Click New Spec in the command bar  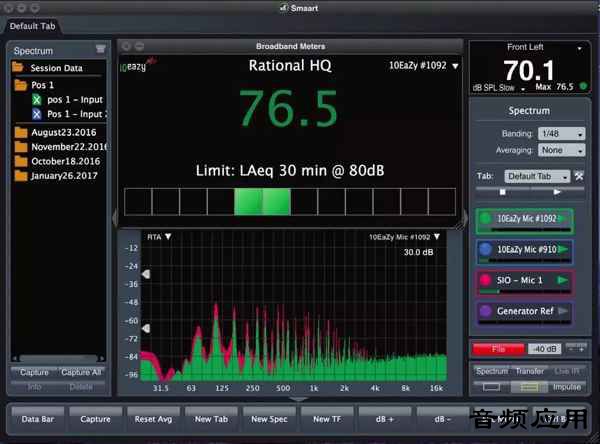point(269,419)
